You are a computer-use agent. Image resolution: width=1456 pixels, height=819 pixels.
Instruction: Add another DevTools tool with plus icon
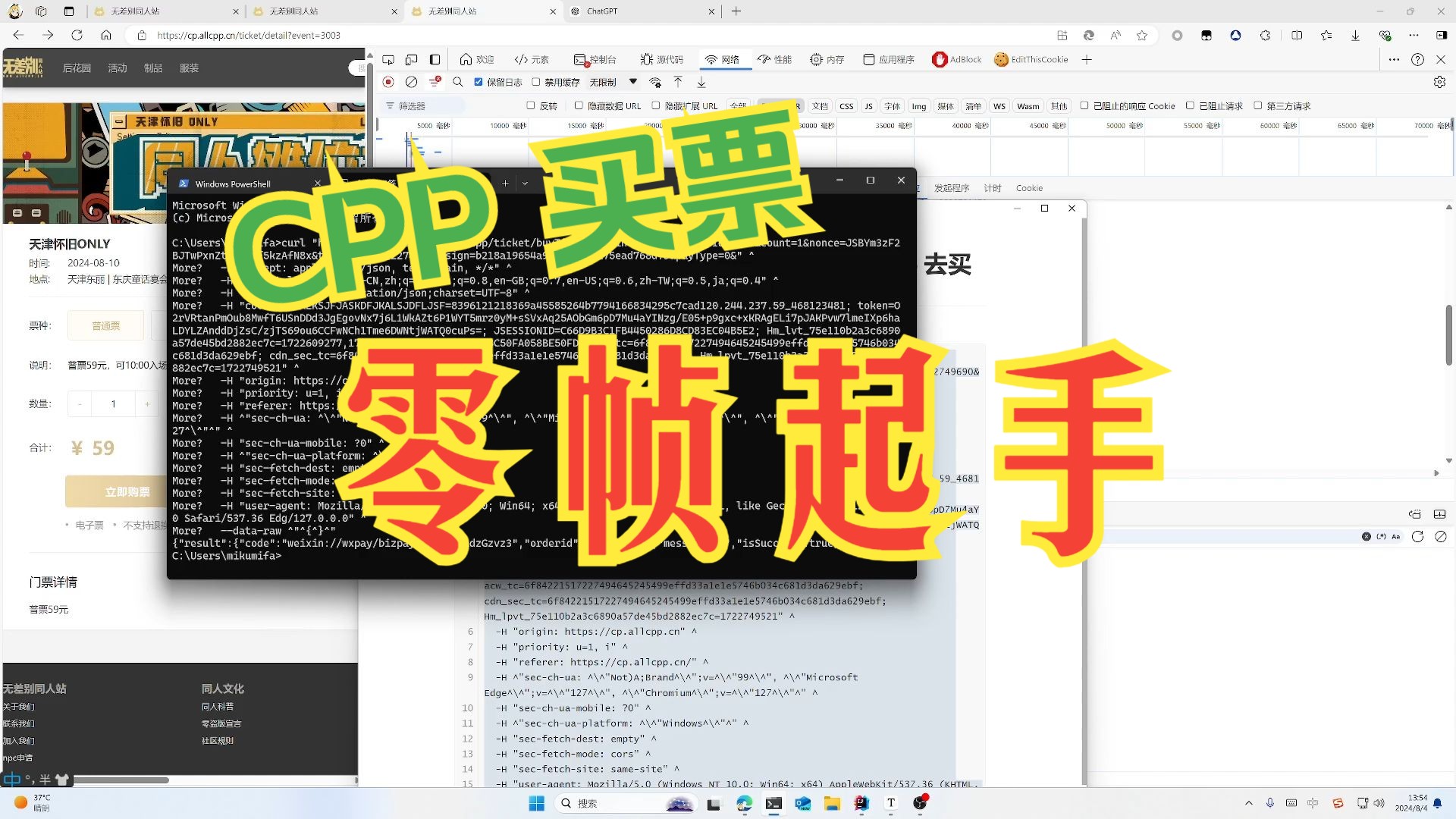tap(1087, 59)
